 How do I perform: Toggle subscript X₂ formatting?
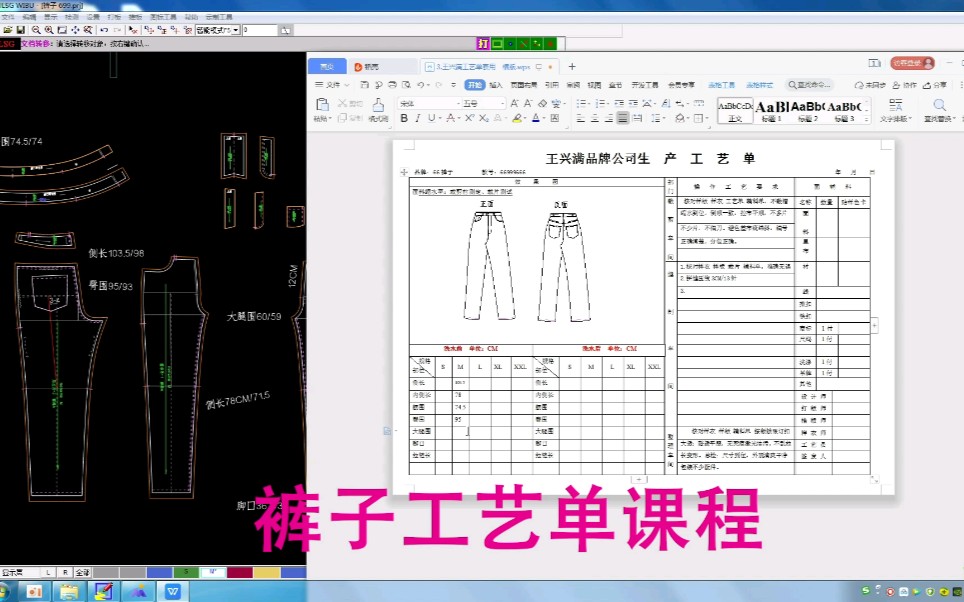pos(484,118)
